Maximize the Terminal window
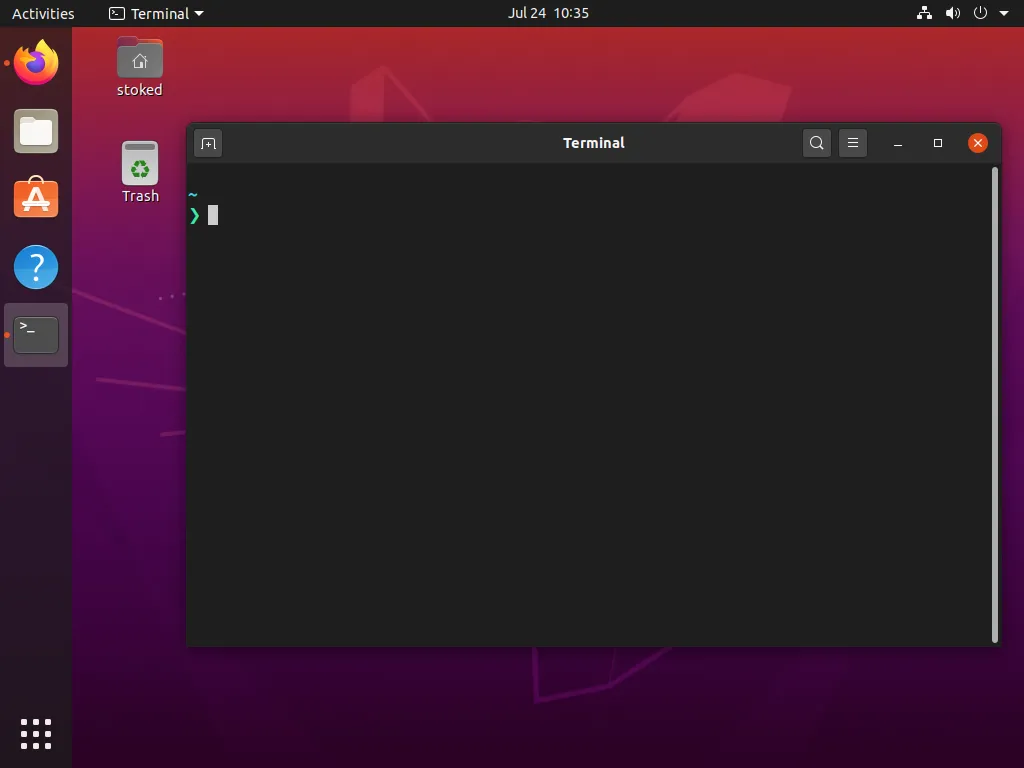The height and width of the screenshot is (768, 1024). (938, 143)
